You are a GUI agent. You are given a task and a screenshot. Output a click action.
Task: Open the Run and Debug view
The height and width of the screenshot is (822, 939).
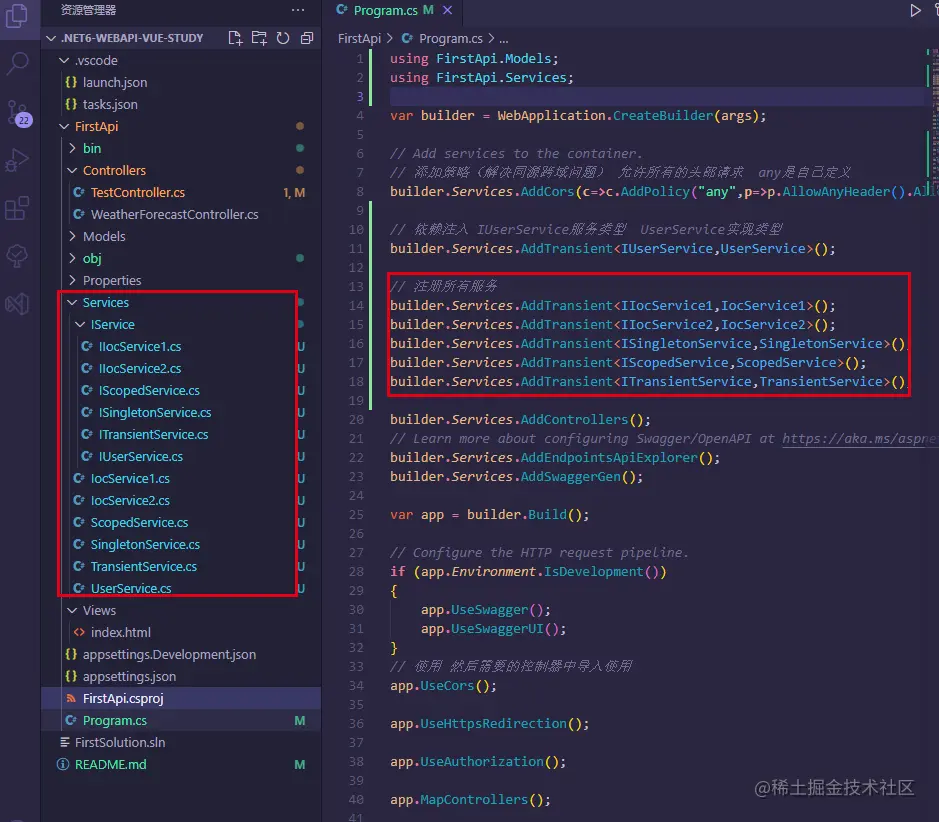(x=17, y=160)
